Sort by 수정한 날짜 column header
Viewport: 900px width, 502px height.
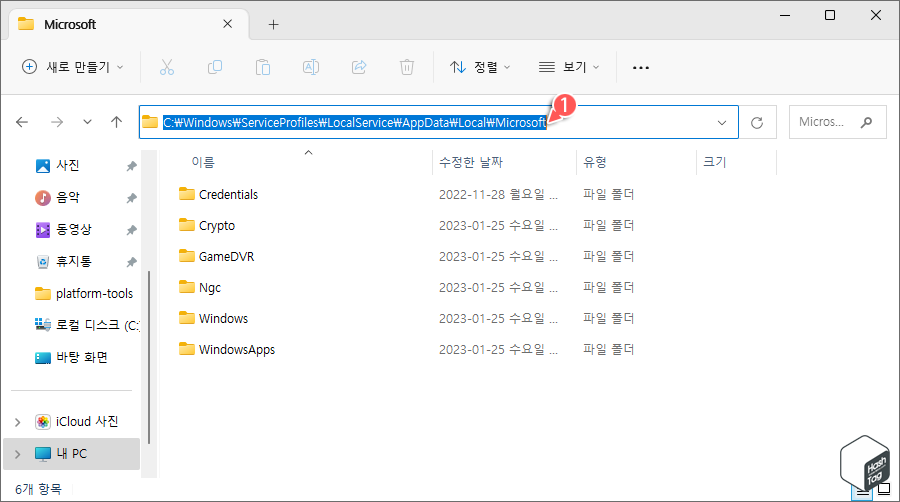click(x=471, y=162)
